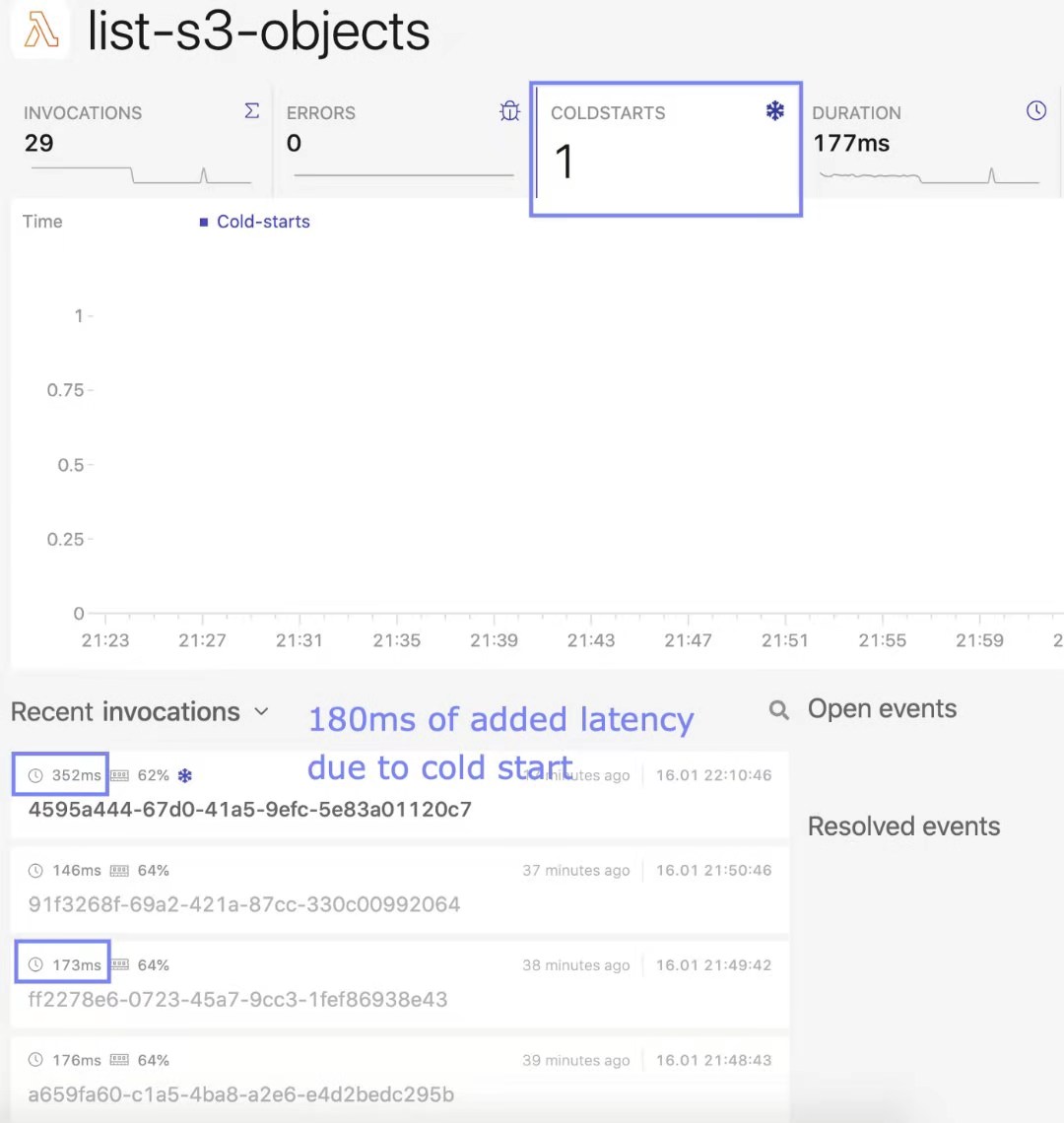Click the memory icon beside 62%
The width and height of the screenshot is (1064, 1123).
pyautogui.click(x=119, y=775)
